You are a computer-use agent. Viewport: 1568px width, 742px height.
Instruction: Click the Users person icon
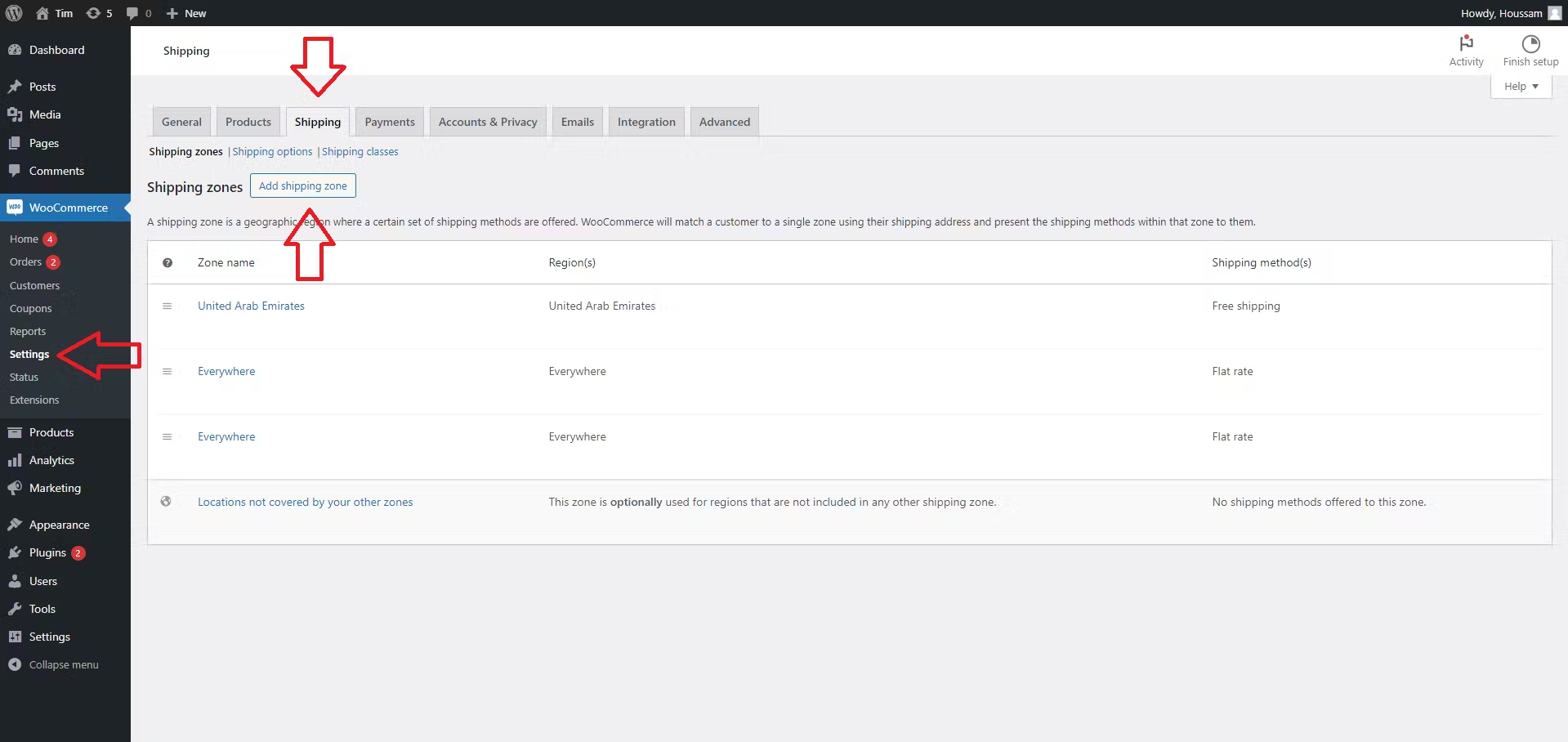15,581
